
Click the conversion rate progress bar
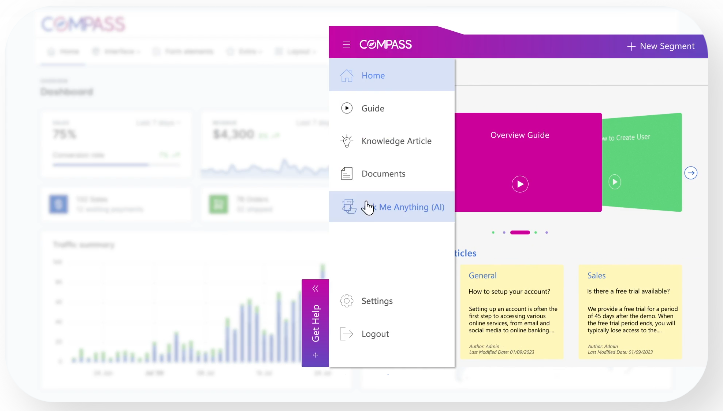116,165
